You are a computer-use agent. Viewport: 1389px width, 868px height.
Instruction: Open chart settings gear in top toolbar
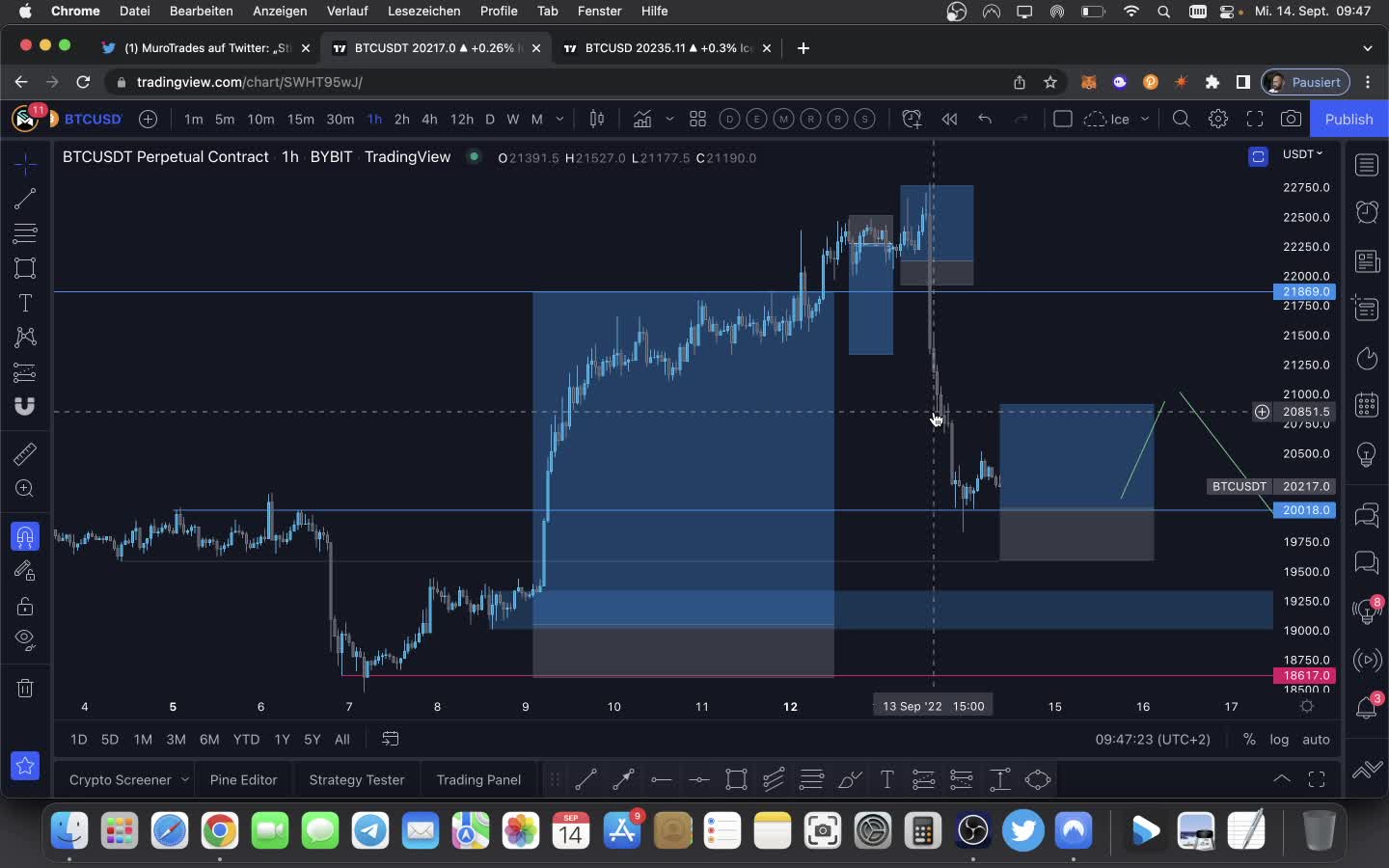pos(1218,119)
